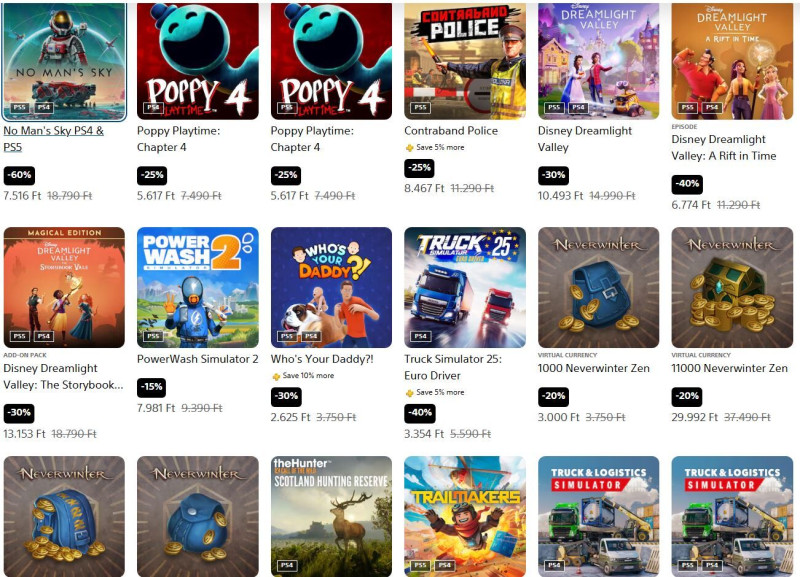This screenshot has height=577, width=800.
Task: Open the No Man's Sky cover thumbnail
Action: coord(64,61)
